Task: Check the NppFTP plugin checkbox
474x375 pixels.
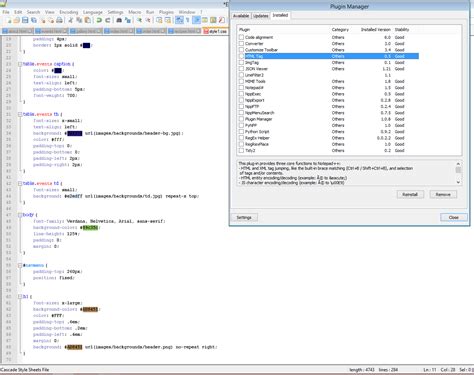Action: click(241, 107)
